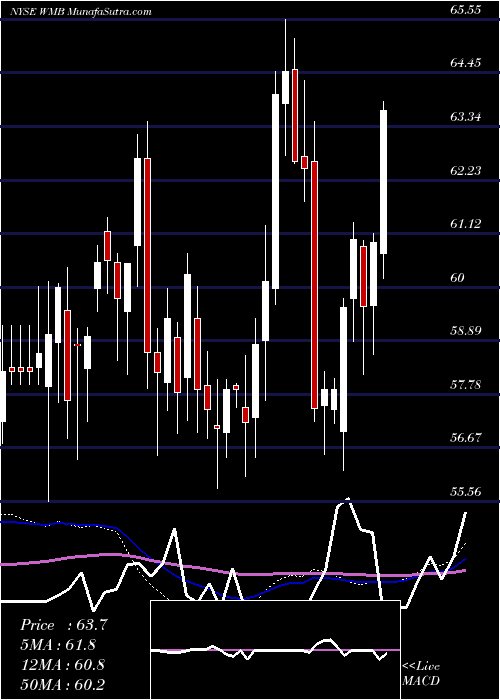This screenshot has width=500, height=700.
Task: Click the 61.12 price axis label
Action: tap(466, 224)
